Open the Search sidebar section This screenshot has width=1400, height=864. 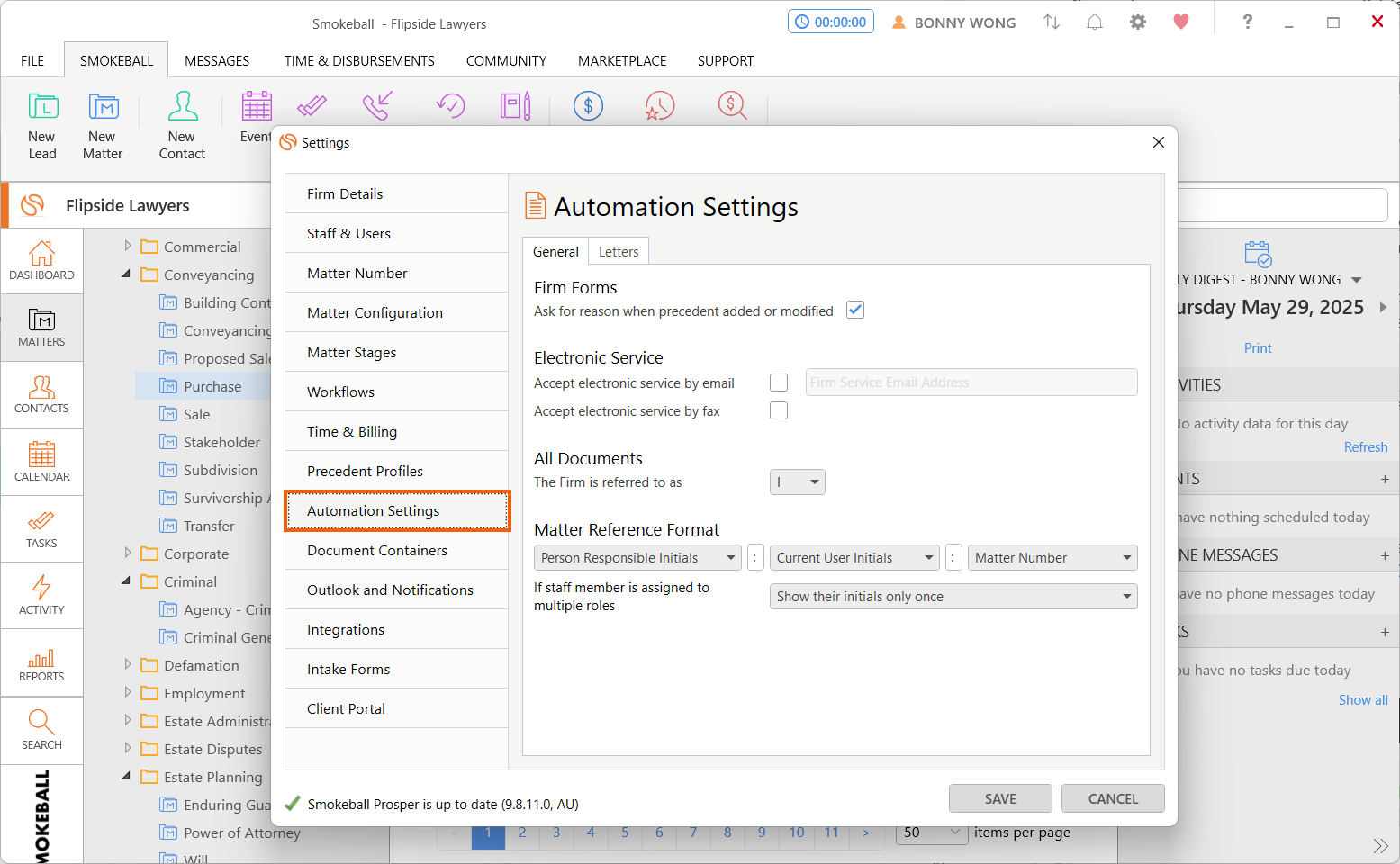(x=42, y=730)
